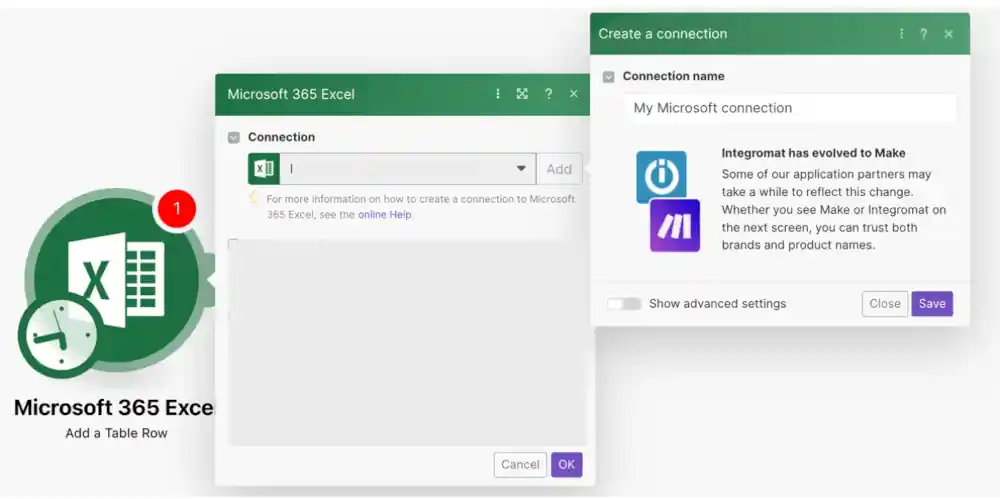The image size is (1000, 499).
Task: Open three-dot menu in Create a connection
Action: (x=901, y=34)
